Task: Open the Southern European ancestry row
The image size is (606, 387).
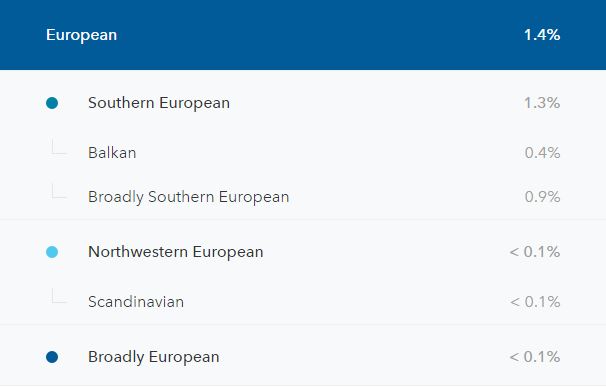Action: pyautogui.click(x=303, y=103)
